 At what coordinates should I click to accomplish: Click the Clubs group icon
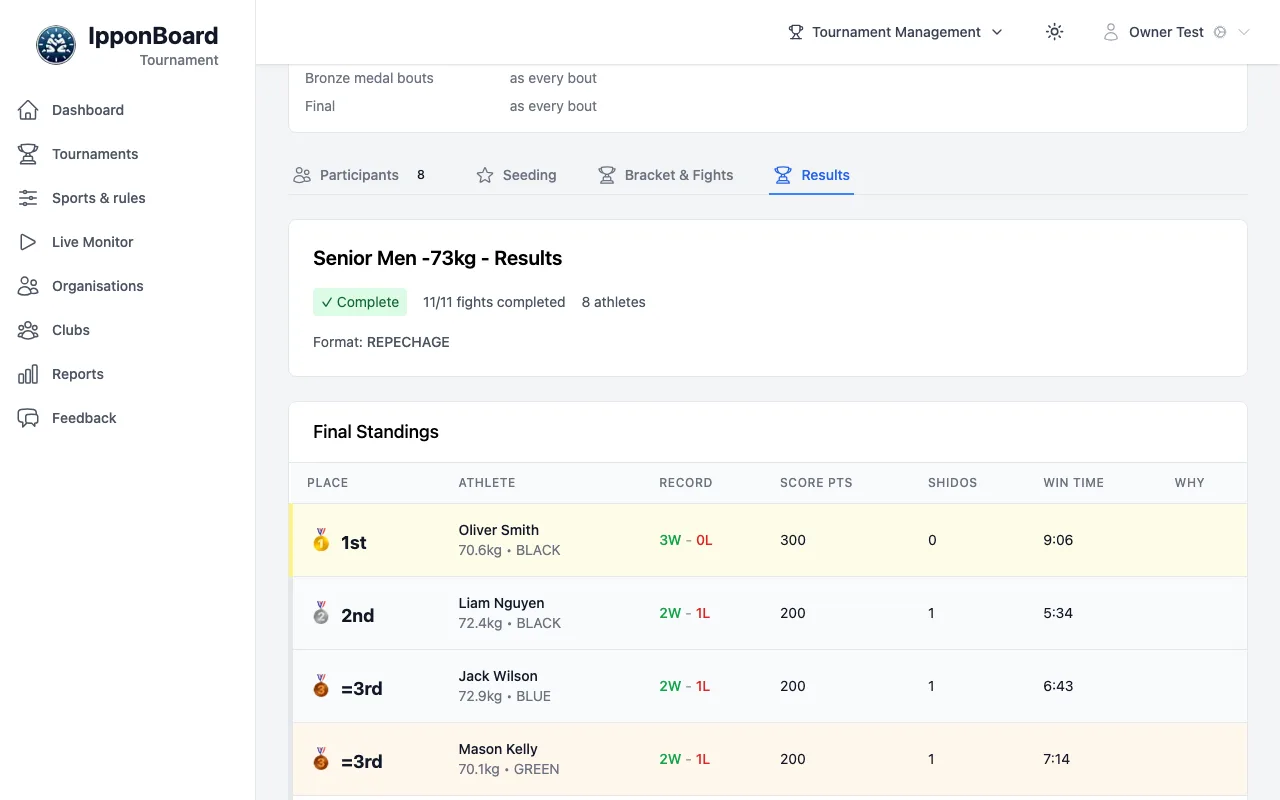click(x=28, y=330)
